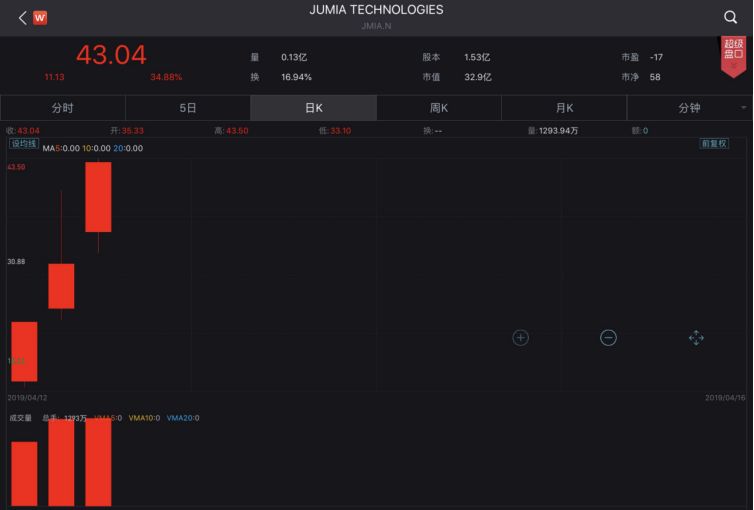Tap the first volume bar
The height and width of the screenshot is (510, 754).
(24, 473)
